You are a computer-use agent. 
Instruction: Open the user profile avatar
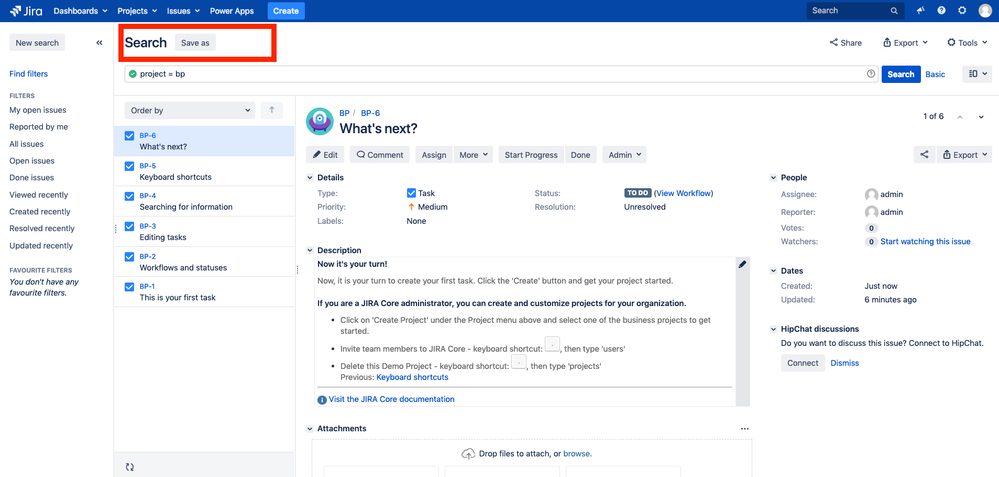coord(985,11)
